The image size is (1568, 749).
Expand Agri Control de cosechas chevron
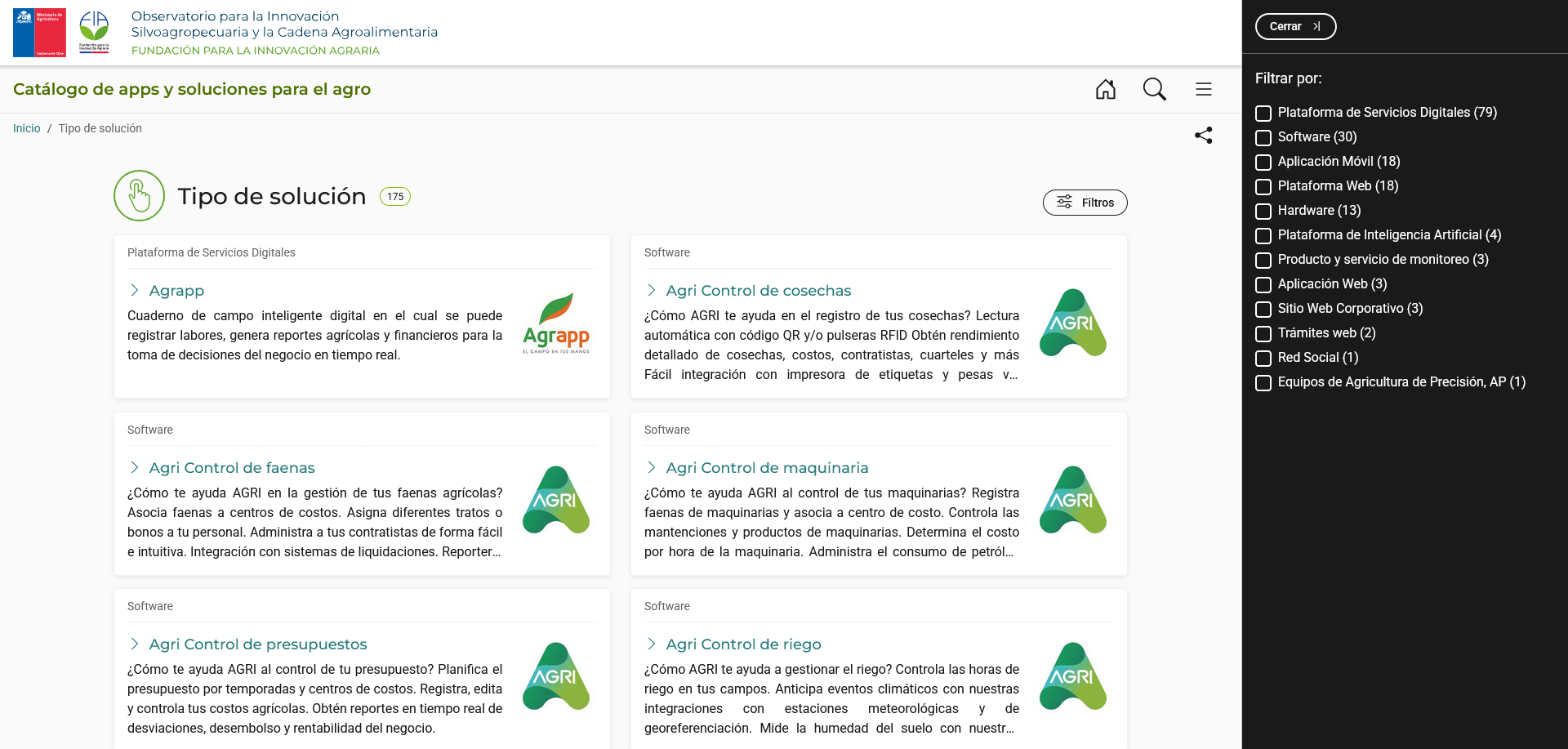click(x=652, y=291)
